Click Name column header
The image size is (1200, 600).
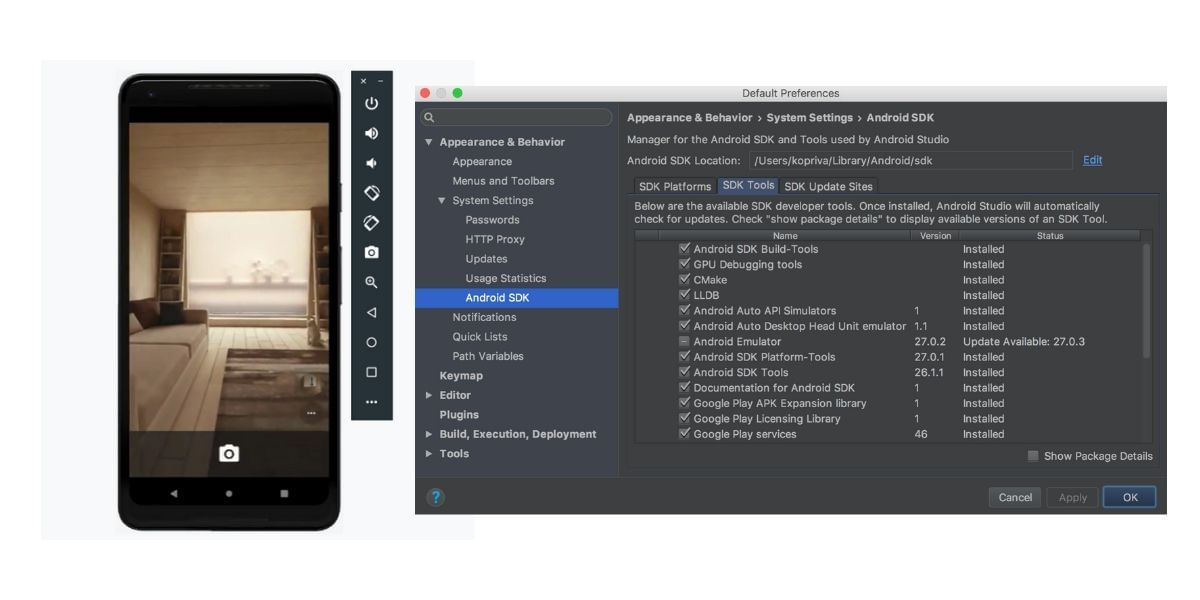tap(785, 236)
